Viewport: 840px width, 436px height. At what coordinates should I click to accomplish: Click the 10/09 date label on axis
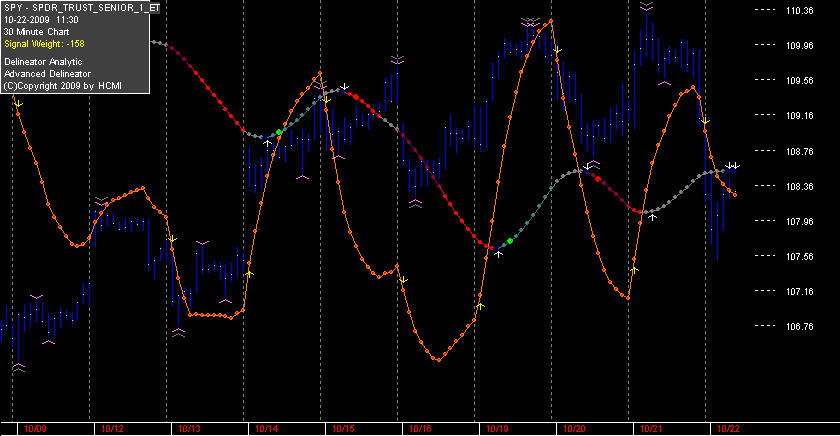[35, 429]
